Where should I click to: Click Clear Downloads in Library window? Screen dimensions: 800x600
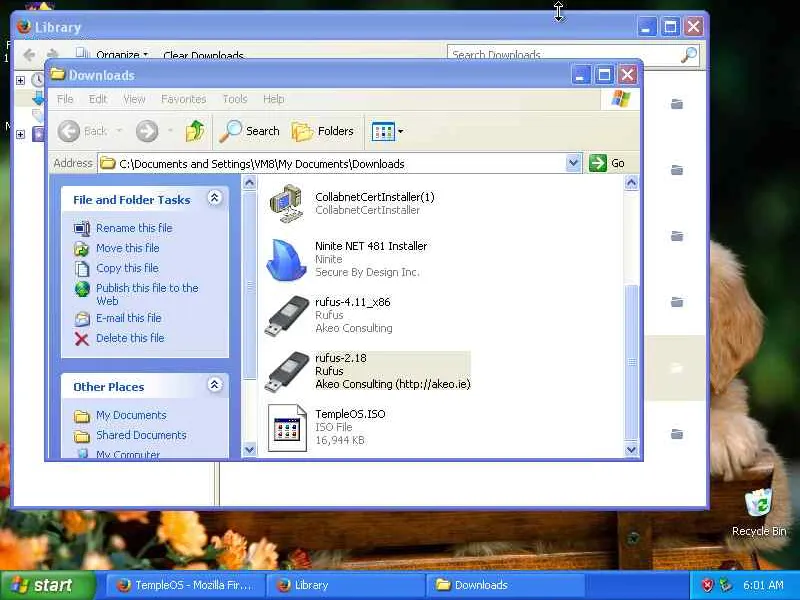[203, 55]
